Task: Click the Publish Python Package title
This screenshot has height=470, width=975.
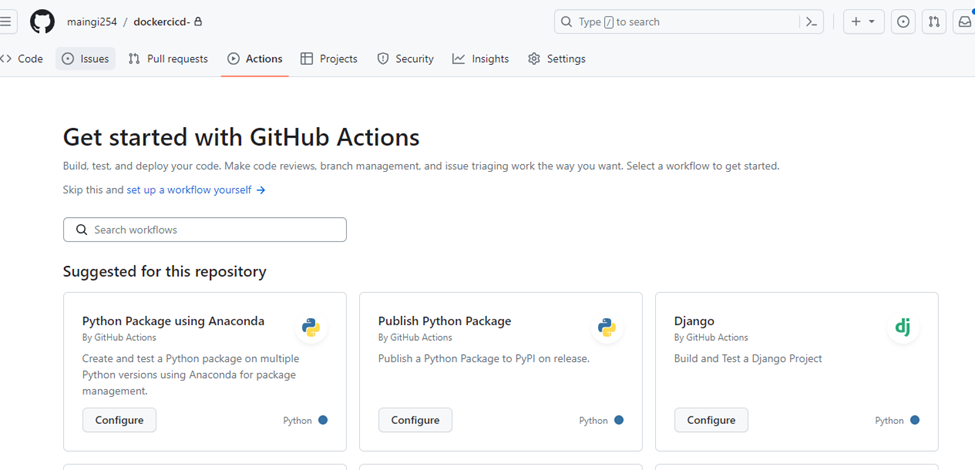Action: tap(445, 321)
